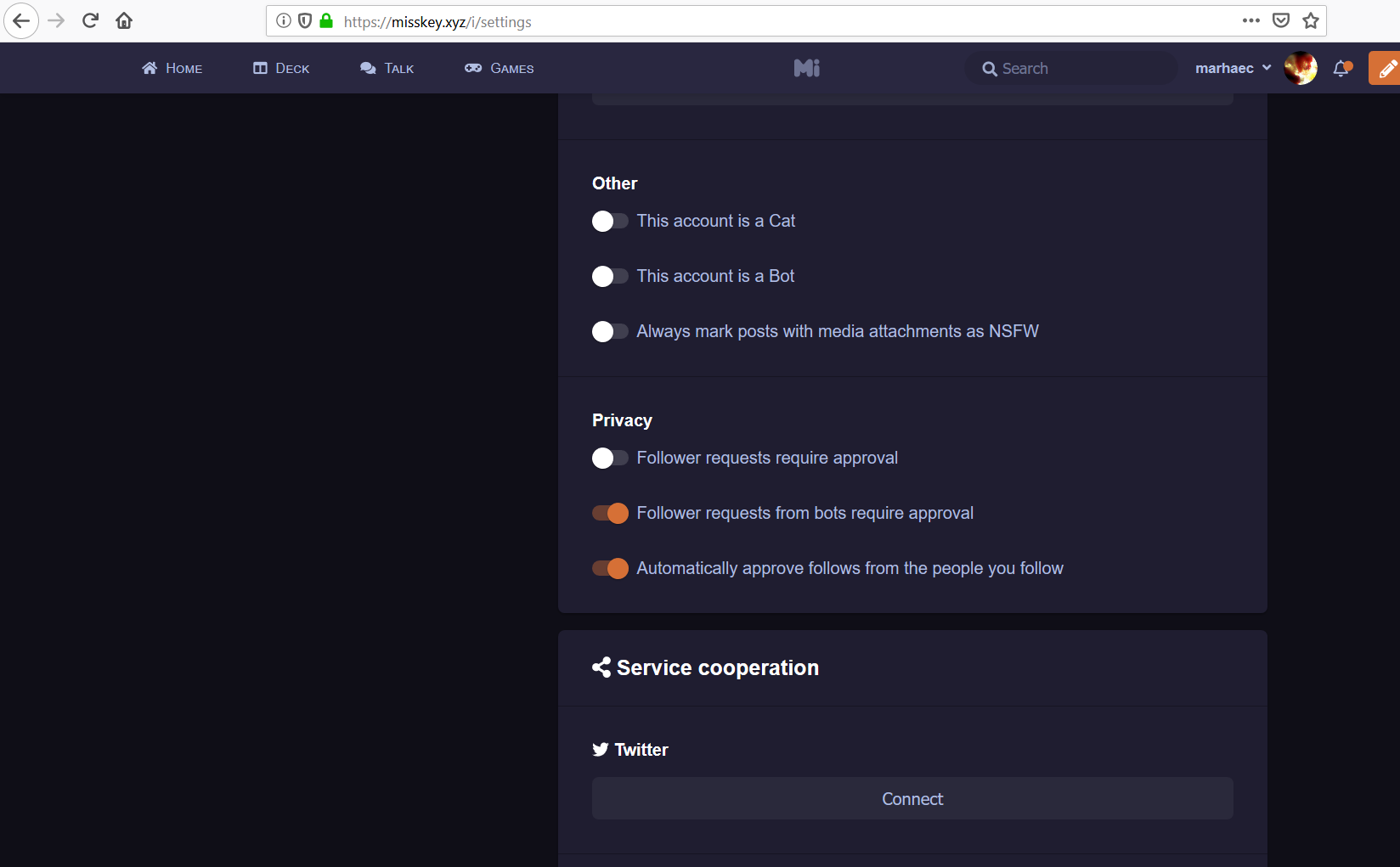Open the browser's overflow menu (three dots)
Image resolution: width=1400 pixels, height=867 pixels.
click(x=1250, y=20)
